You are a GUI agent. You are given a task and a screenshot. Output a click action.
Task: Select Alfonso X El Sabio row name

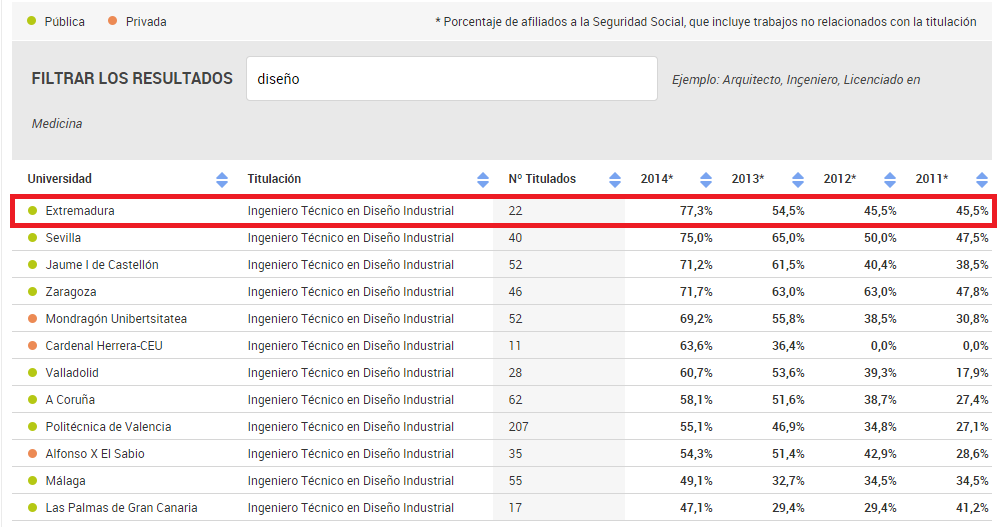[95, 454]
